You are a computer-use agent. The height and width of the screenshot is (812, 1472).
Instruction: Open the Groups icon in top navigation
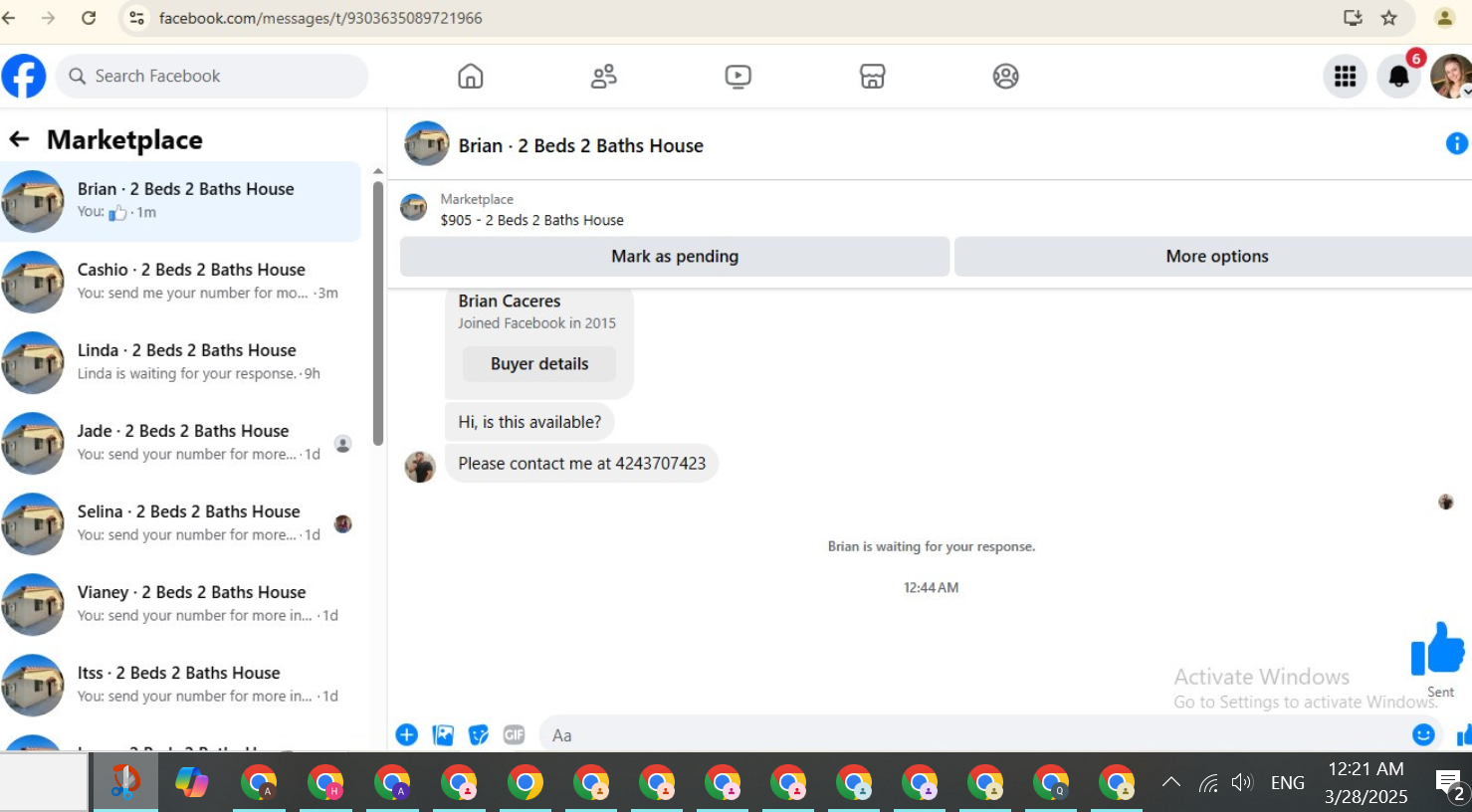click(1006, 77)
